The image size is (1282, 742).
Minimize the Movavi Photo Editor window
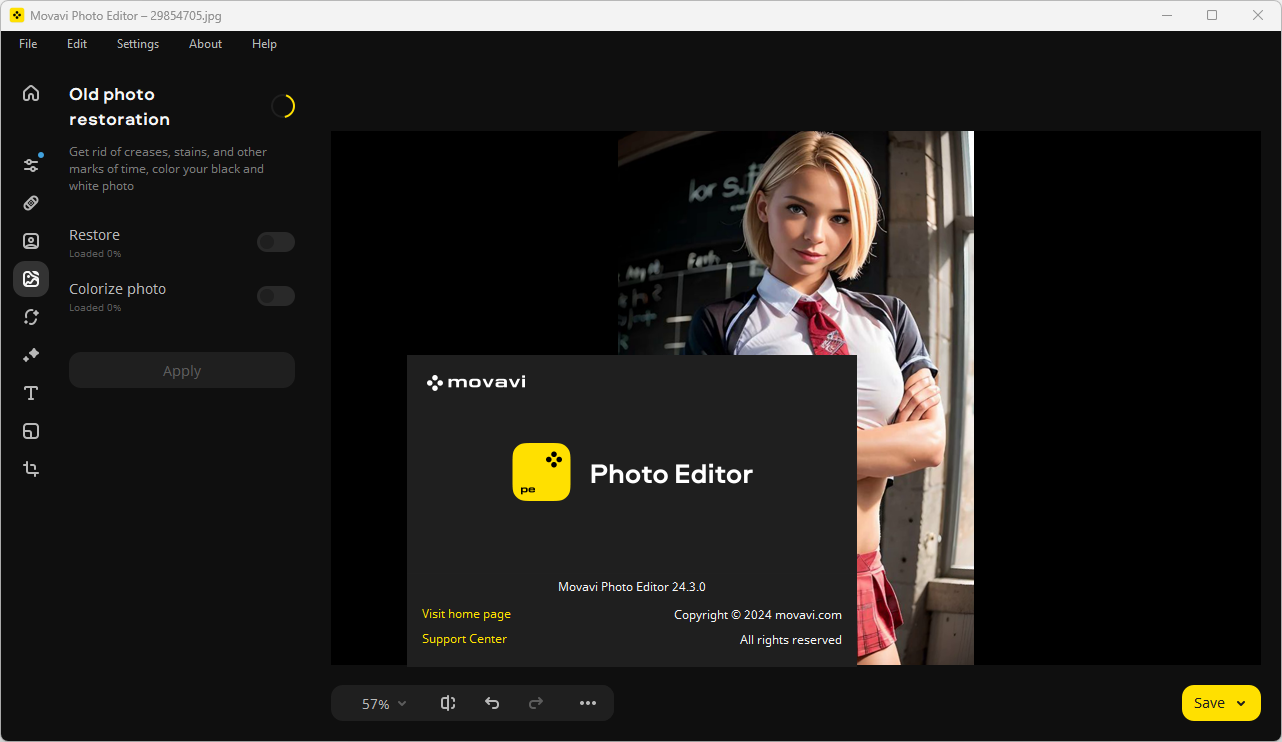pyautogui.click(x=1166, y=15)
